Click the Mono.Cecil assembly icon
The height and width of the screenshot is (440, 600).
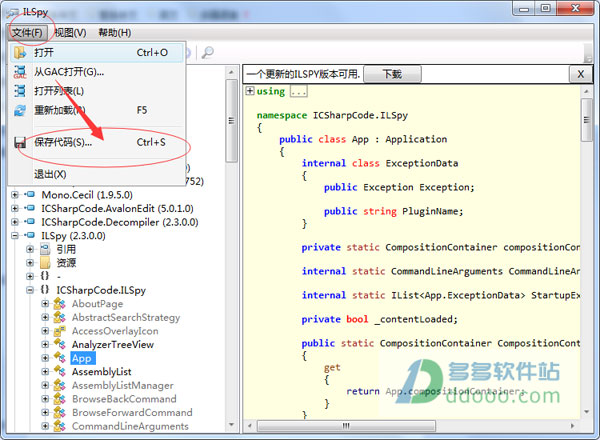(x=29, y=195)
